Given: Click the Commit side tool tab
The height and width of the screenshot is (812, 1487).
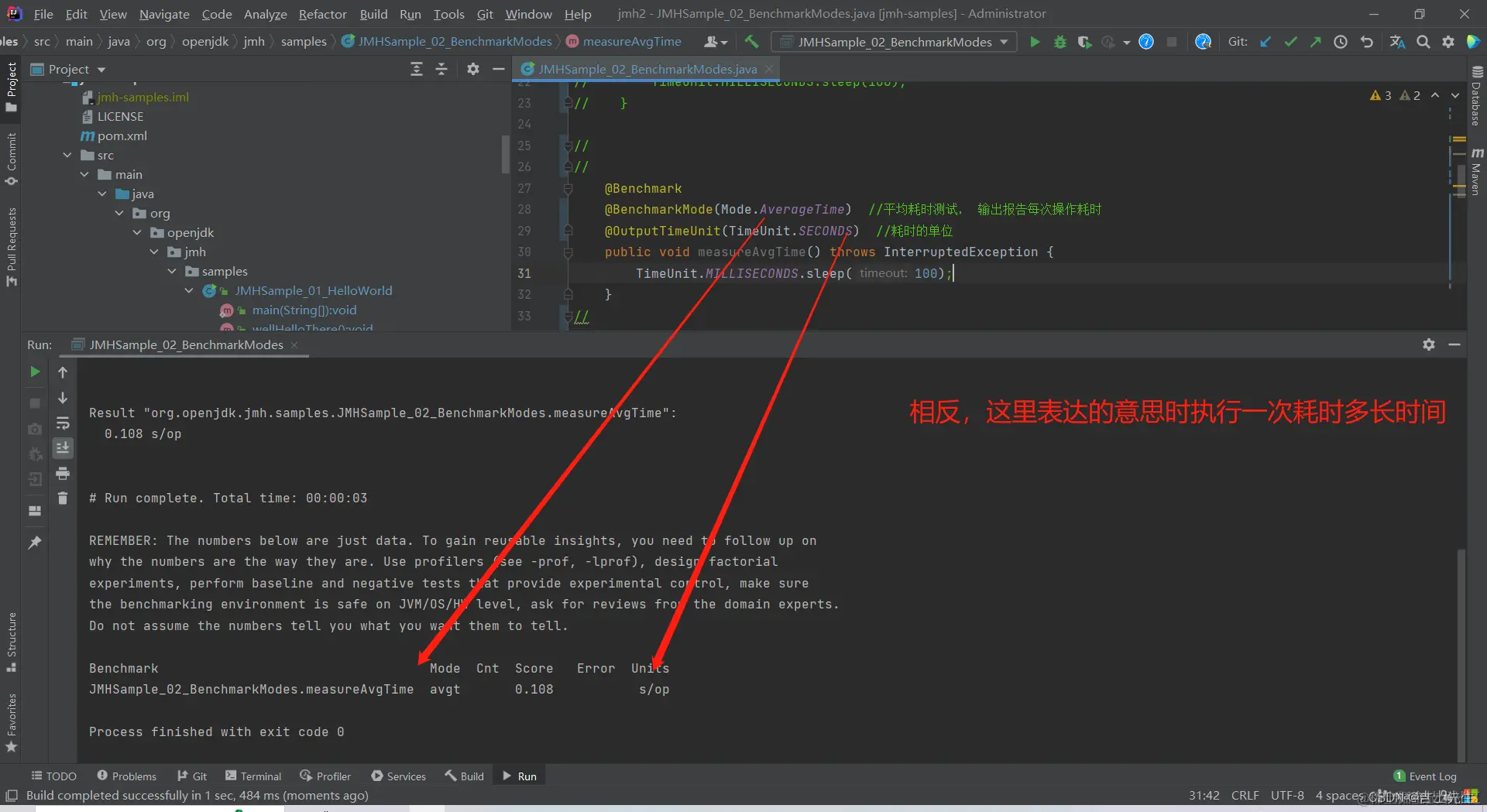Looking at the screenshot, I should pyautogui.click(x=11, y=159).
